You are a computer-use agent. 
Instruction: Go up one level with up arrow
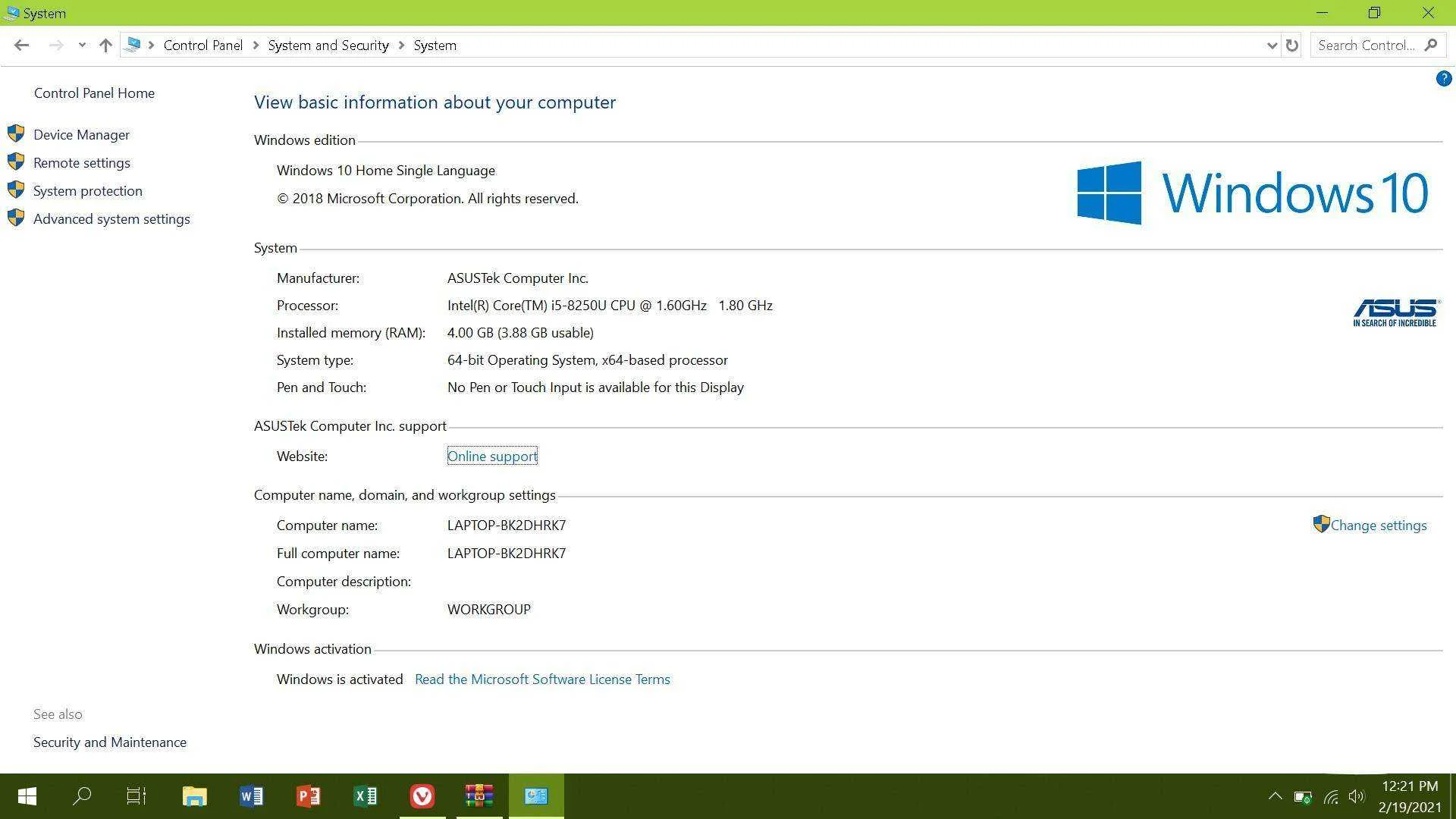coord(105,45)
